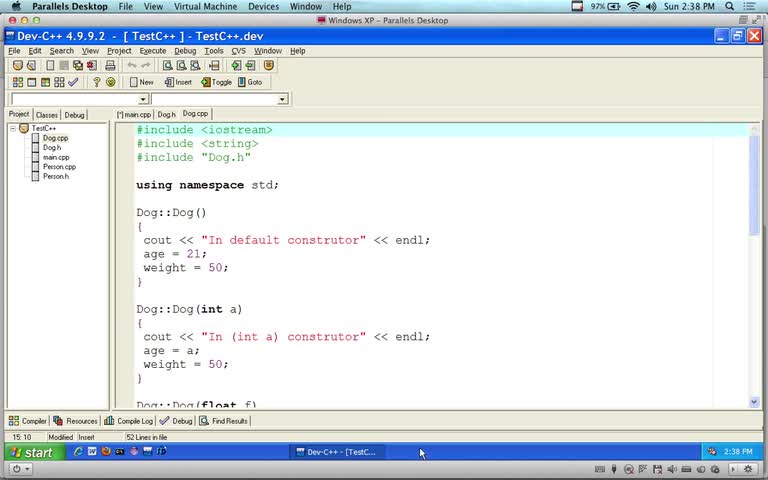768x480 pixels.
Task: Click the Insert toolbar button
Action: pos(178,82)
